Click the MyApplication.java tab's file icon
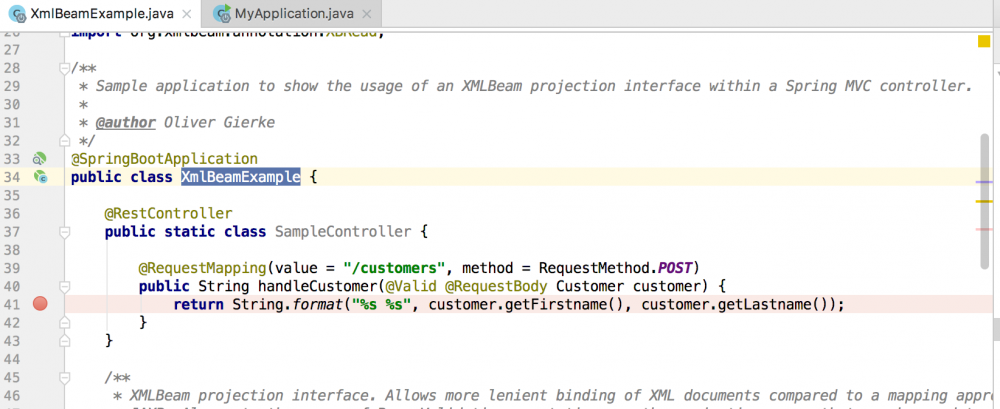This screenshot has width=1000, height=409. coord(220,14)
